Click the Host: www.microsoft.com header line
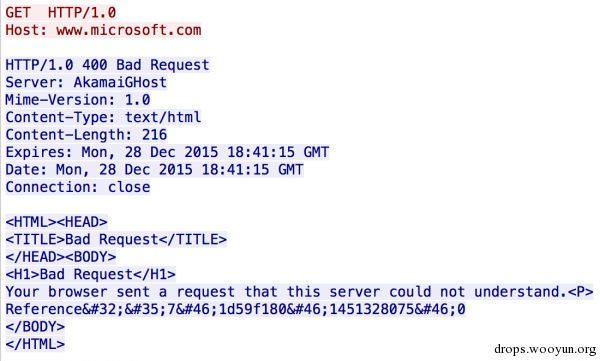Image resolution: width=600 pixels, height=361 pixels. pos(103,30)
